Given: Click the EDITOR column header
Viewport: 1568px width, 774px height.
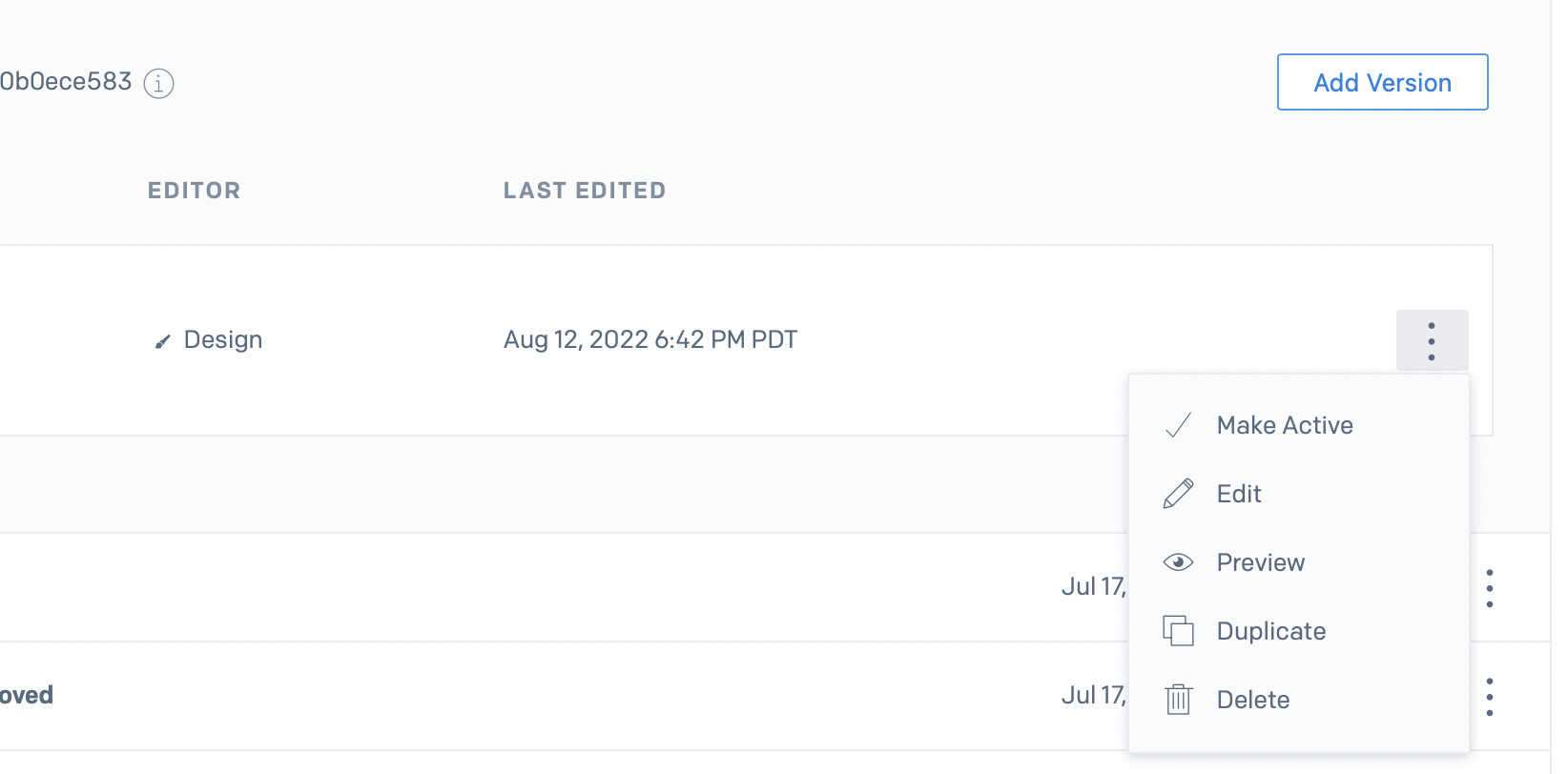Looking at the screenshot, I should 194,191.
